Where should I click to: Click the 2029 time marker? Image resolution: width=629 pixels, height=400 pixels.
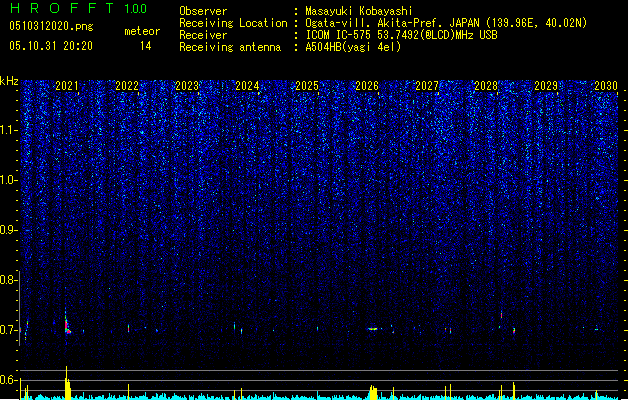click(546, 86)
